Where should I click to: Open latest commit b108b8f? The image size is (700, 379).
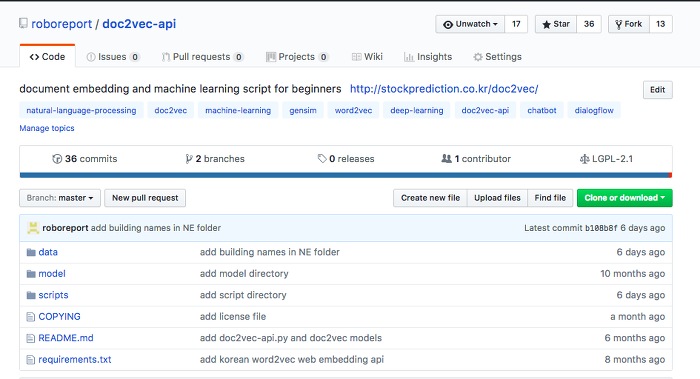pyautogui.click(x=601, y=228)
